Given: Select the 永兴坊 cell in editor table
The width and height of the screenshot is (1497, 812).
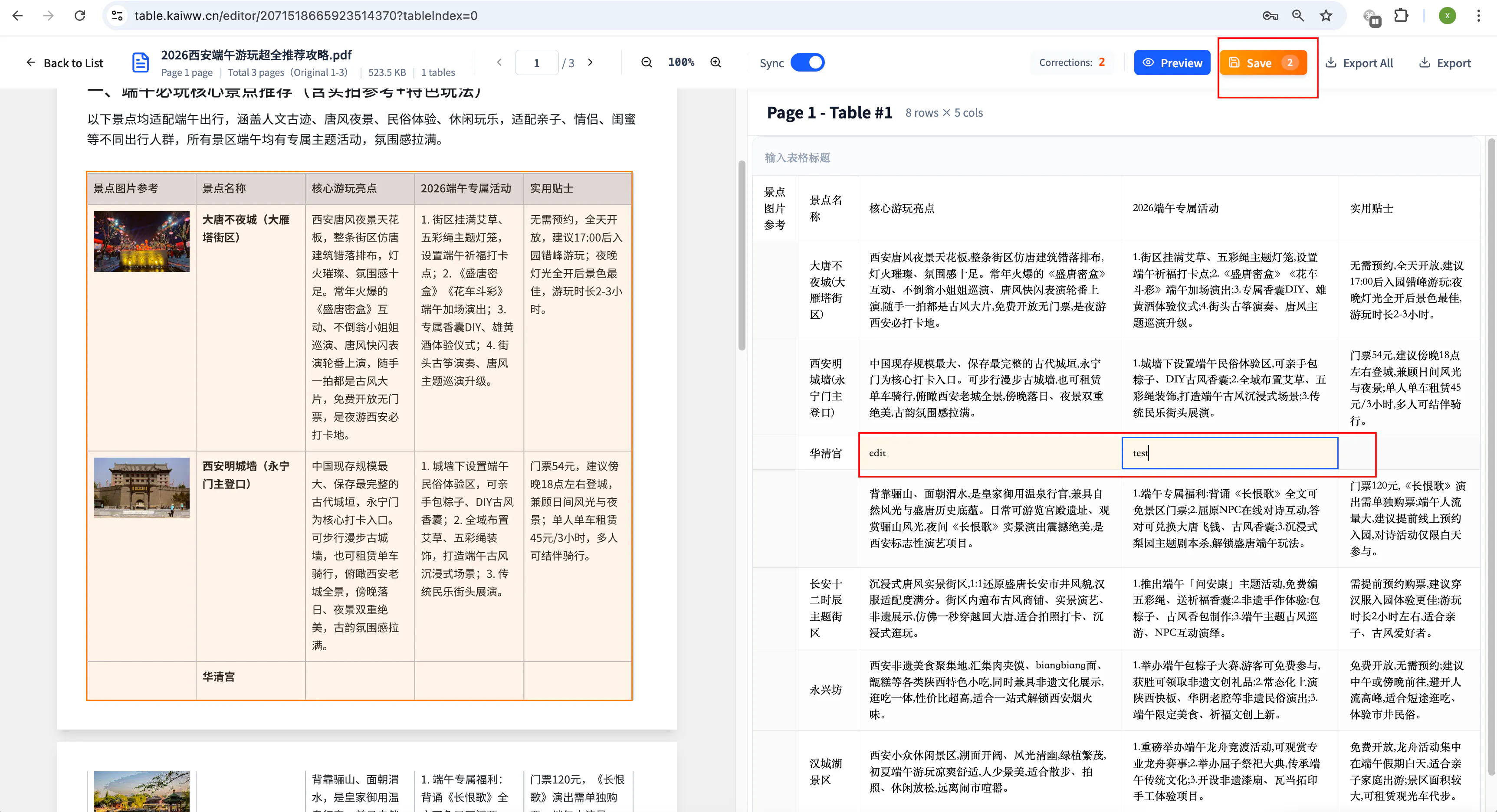Looking at the screenshot, I should [827, 690].
